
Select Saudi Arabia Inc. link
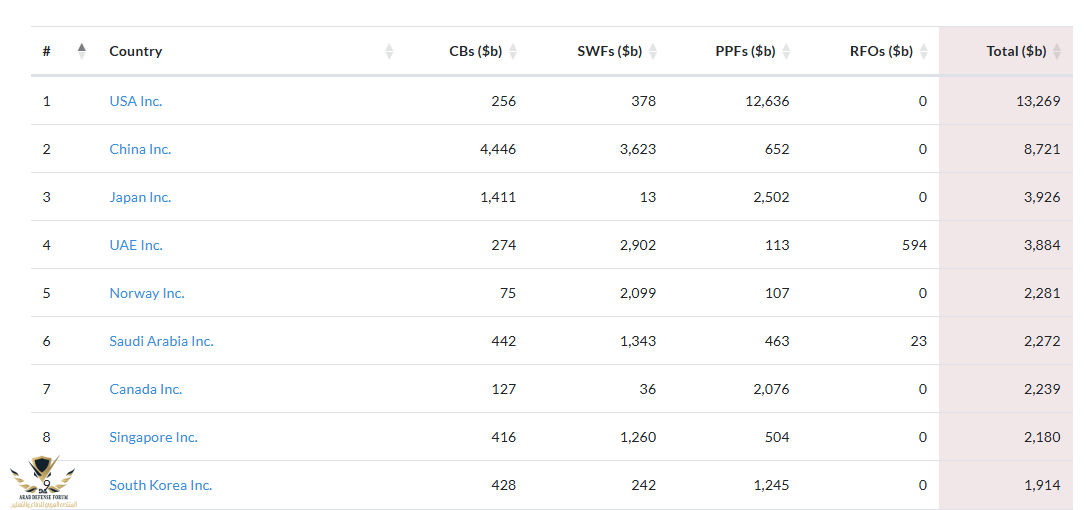[x=161, y=341]
